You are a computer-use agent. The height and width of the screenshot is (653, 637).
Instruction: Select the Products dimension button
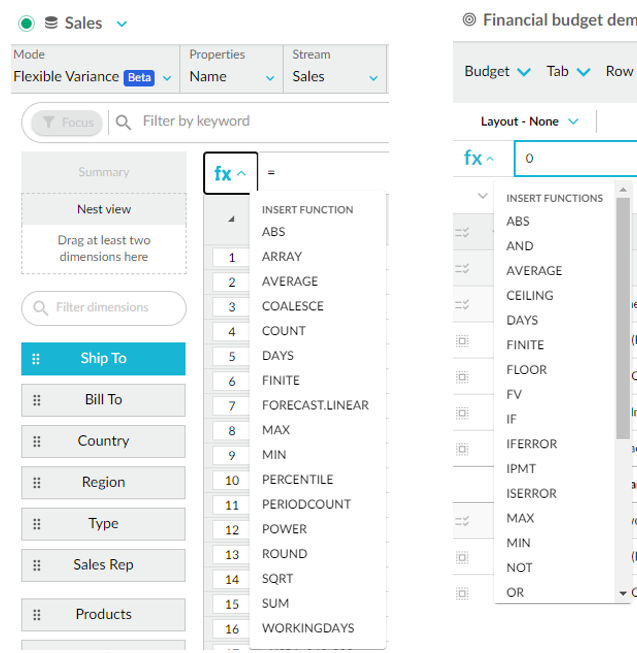pyautogui.click(x=103, y=614)
